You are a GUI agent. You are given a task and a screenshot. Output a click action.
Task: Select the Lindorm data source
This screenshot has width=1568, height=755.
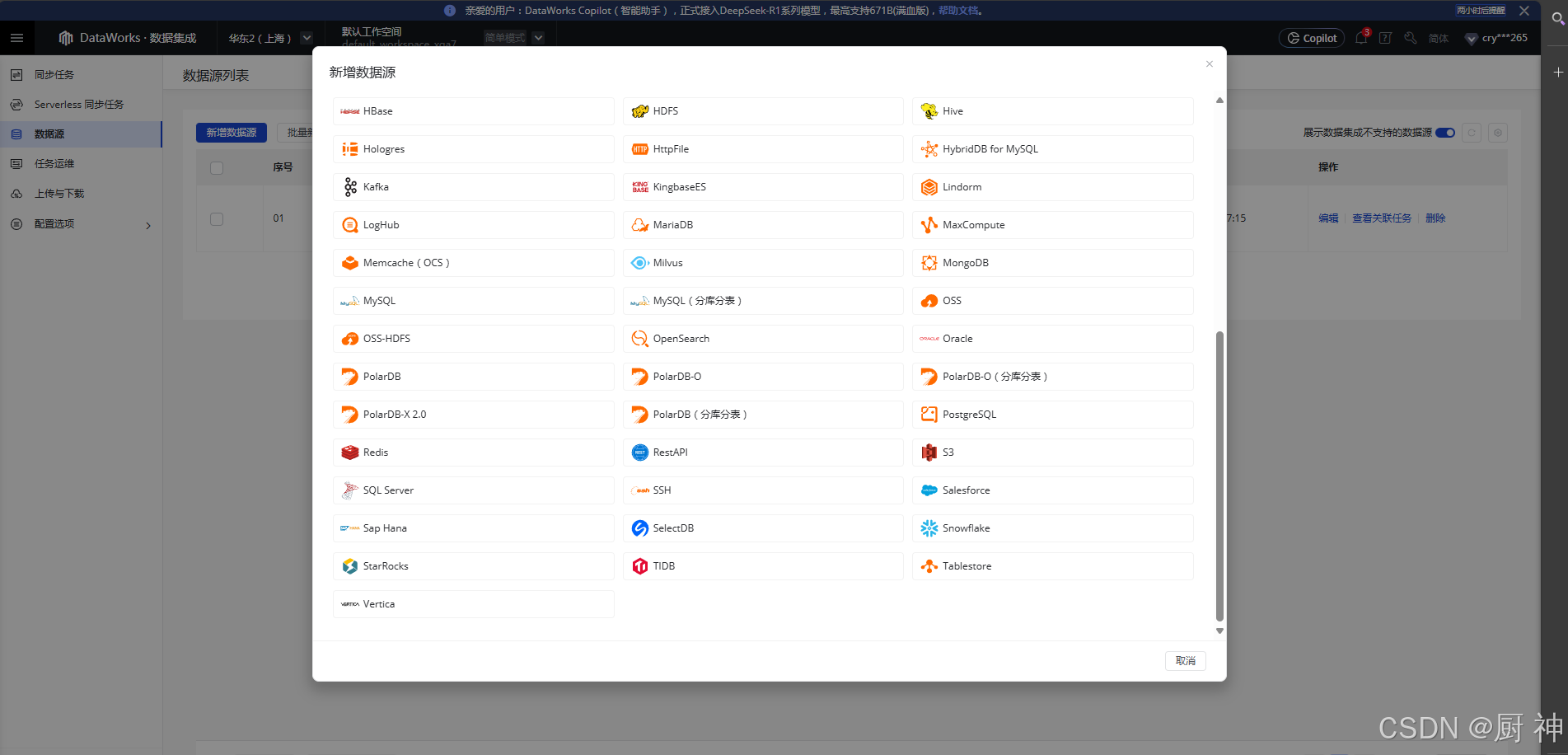1053,187
